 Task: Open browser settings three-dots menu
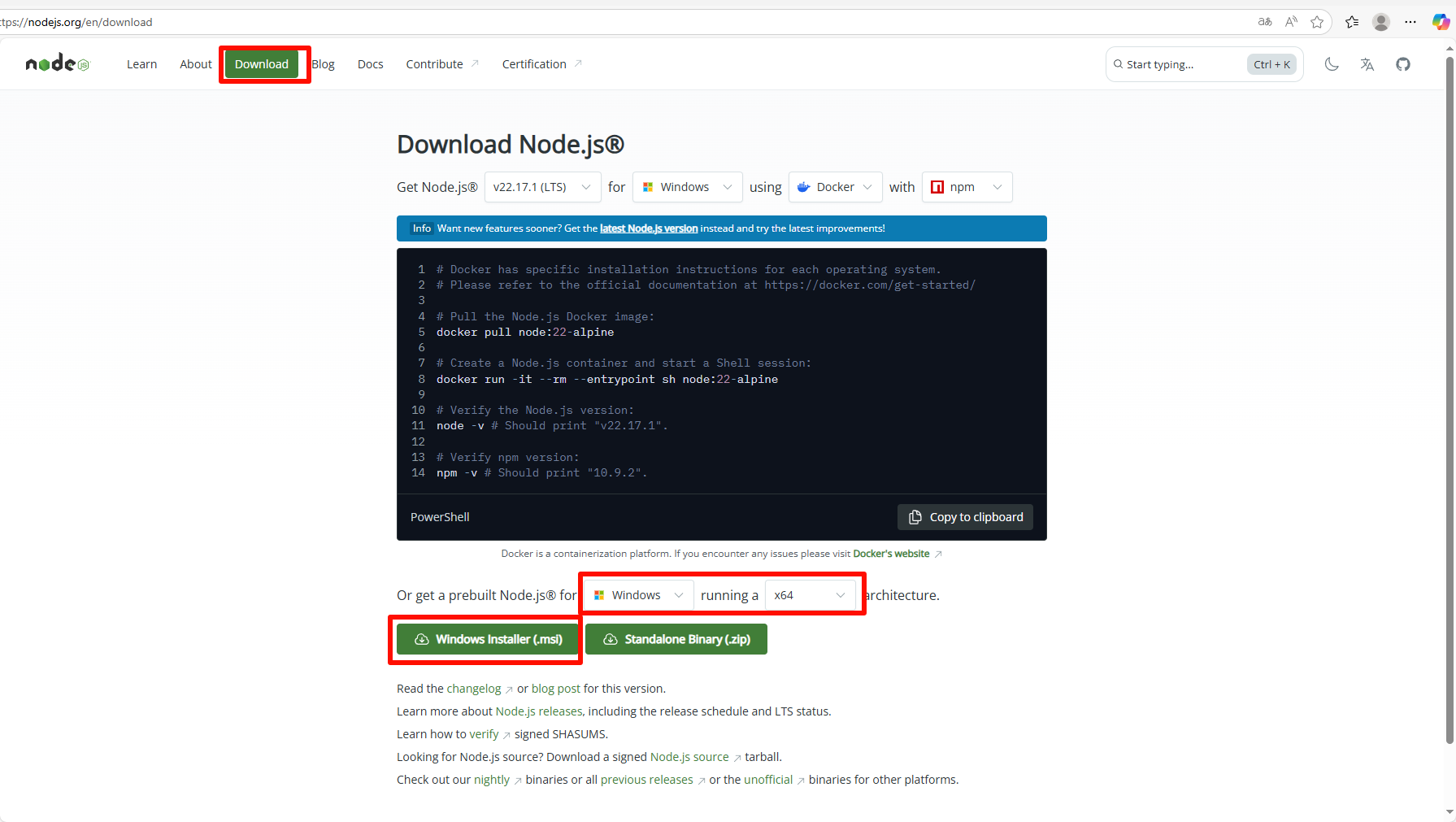1410,22
